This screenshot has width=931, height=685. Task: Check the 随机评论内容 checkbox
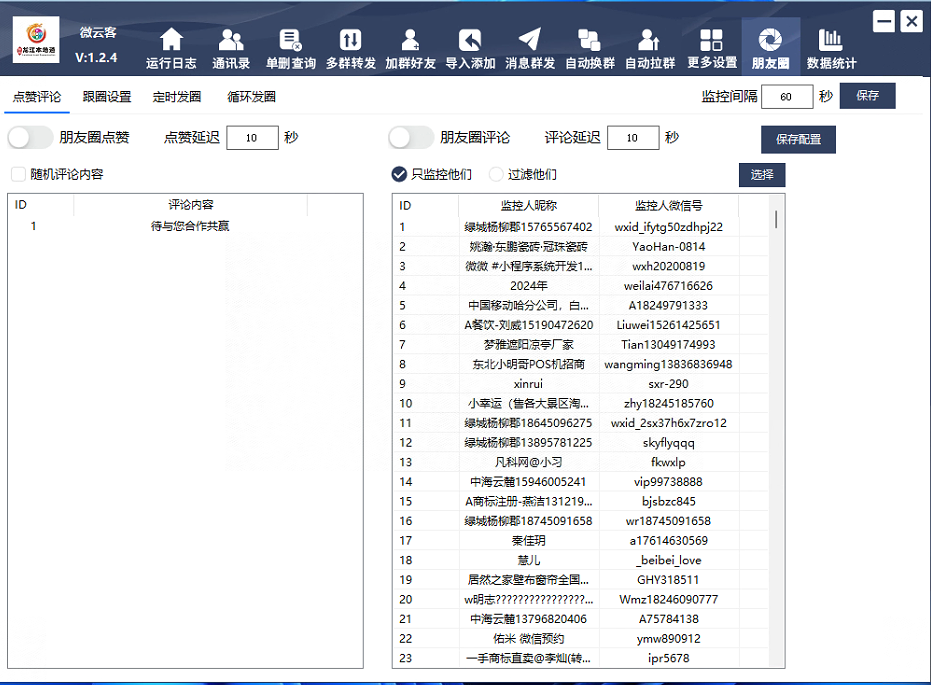[x=17, y=174]
